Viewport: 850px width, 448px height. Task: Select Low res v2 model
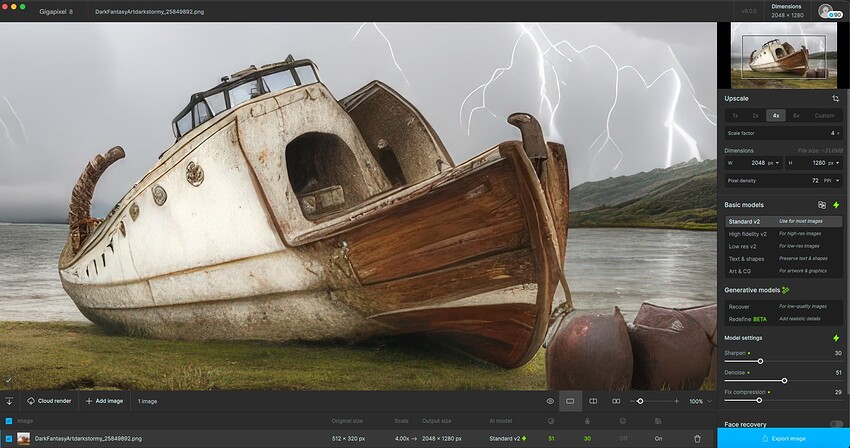coord(784,246)
